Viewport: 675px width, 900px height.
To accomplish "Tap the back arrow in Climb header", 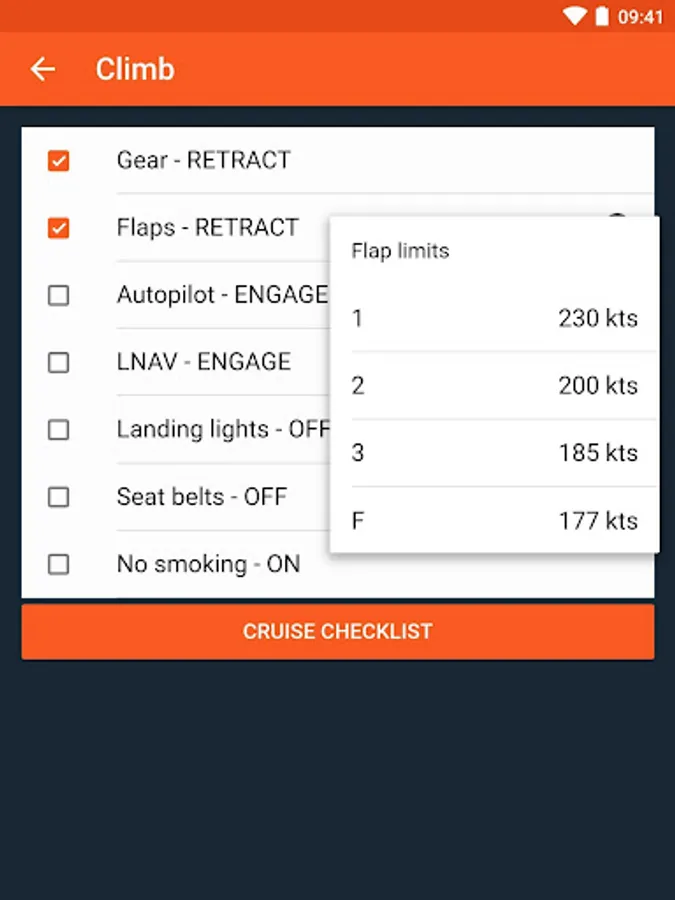I will coord(43,69).
